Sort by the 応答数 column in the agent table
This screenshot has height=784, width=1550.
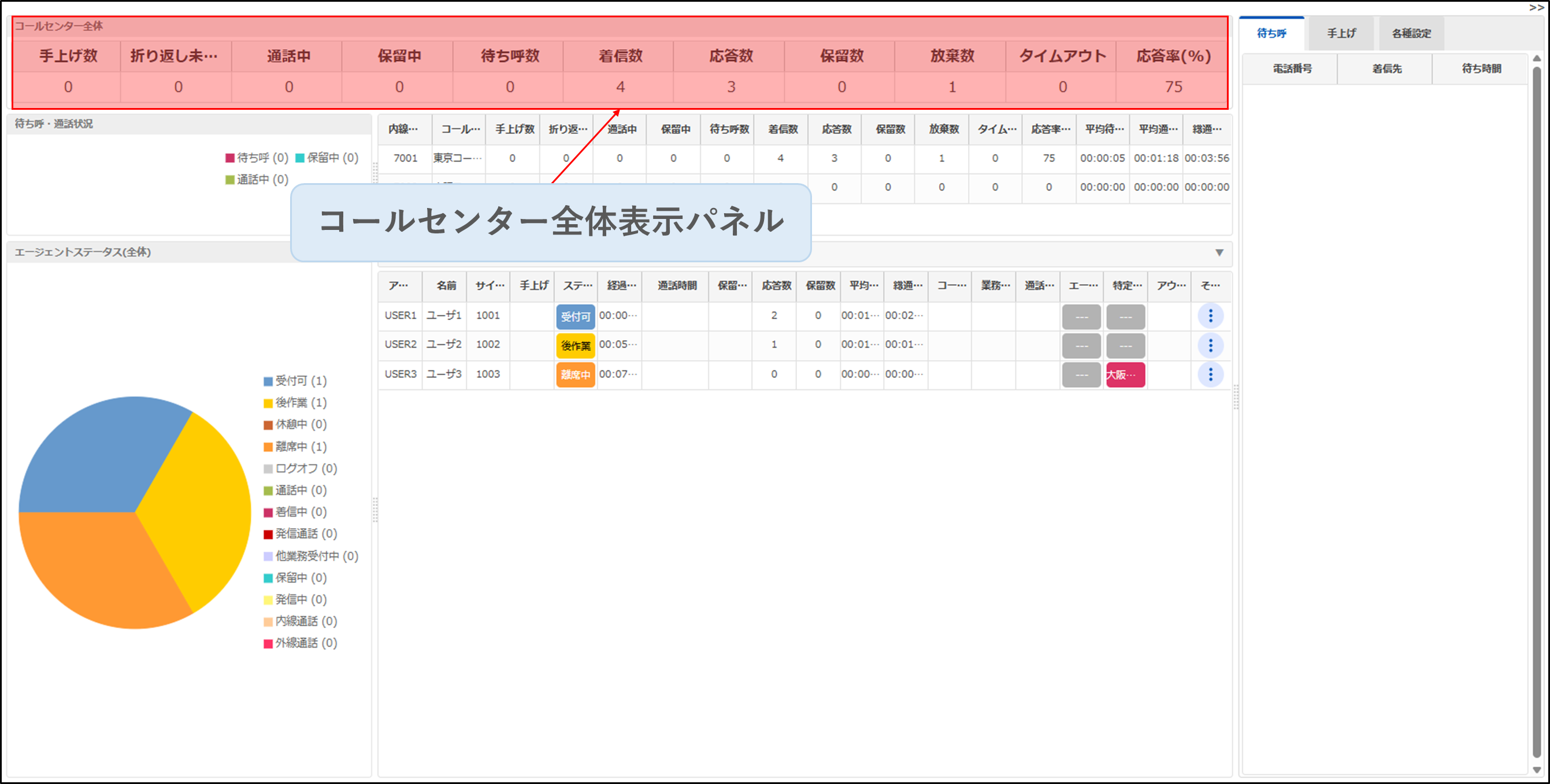click(776, 286)
